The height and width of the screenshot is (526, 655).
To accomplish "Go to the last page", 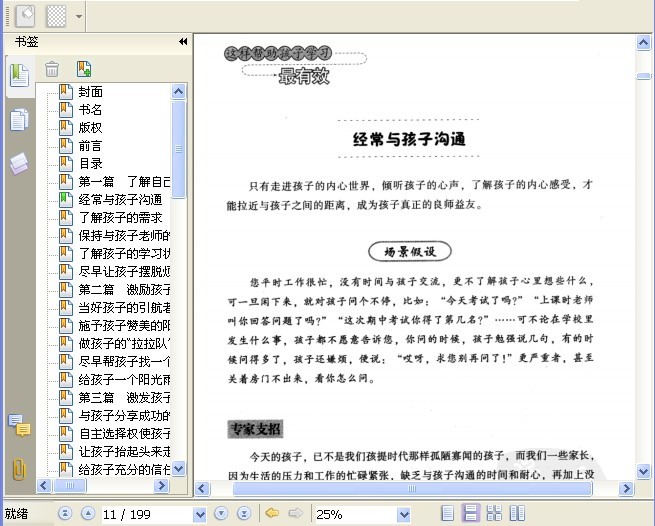I will (244, 513).
